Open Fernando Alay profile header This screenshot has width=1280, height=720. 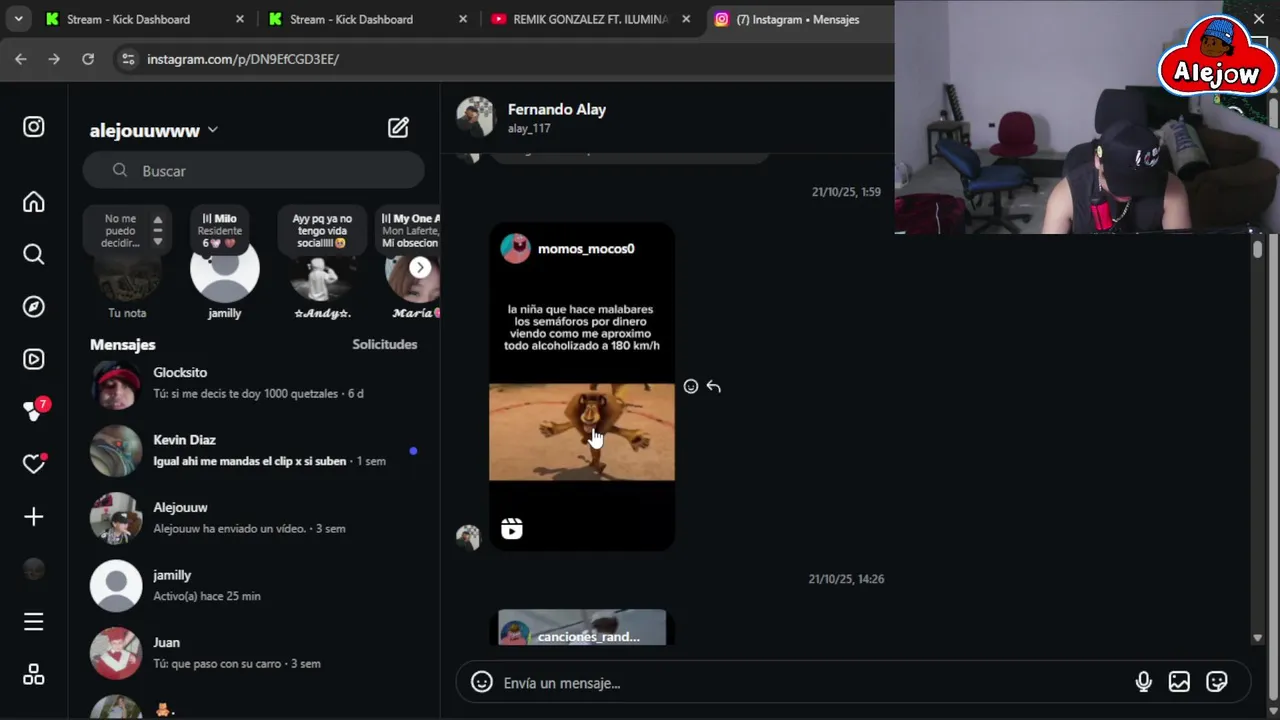532,117
